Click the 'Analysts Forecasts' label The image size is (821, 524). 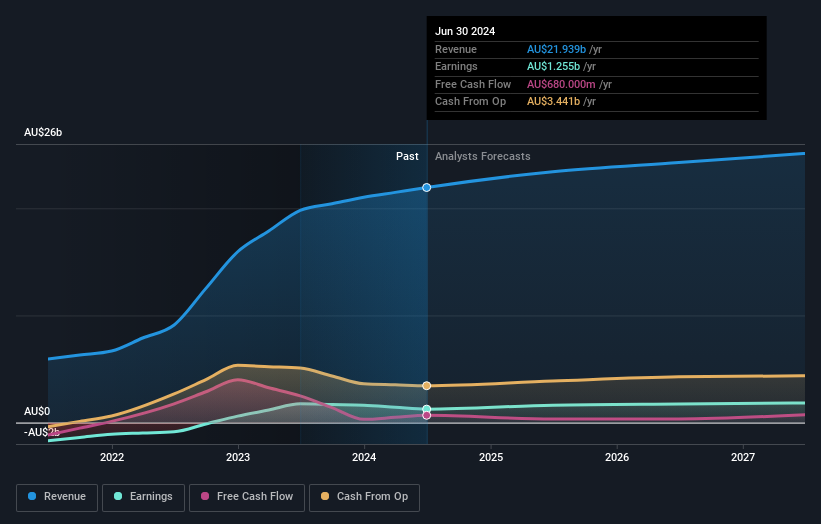click(x=482, y=156)
